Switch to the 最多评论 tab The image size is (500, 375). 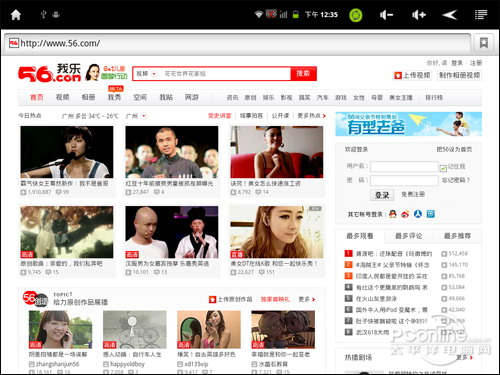pos(409,236)
